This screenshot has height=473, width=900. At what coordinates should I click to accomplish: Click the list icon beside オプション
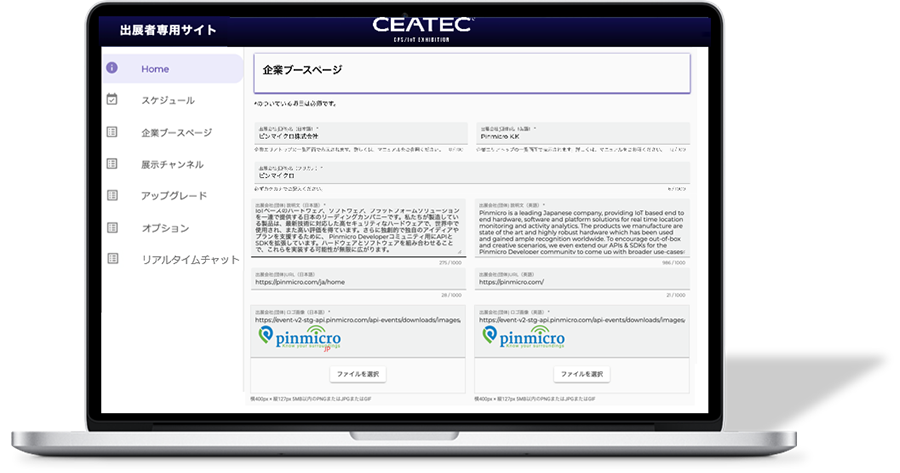(x=112, y=227)
